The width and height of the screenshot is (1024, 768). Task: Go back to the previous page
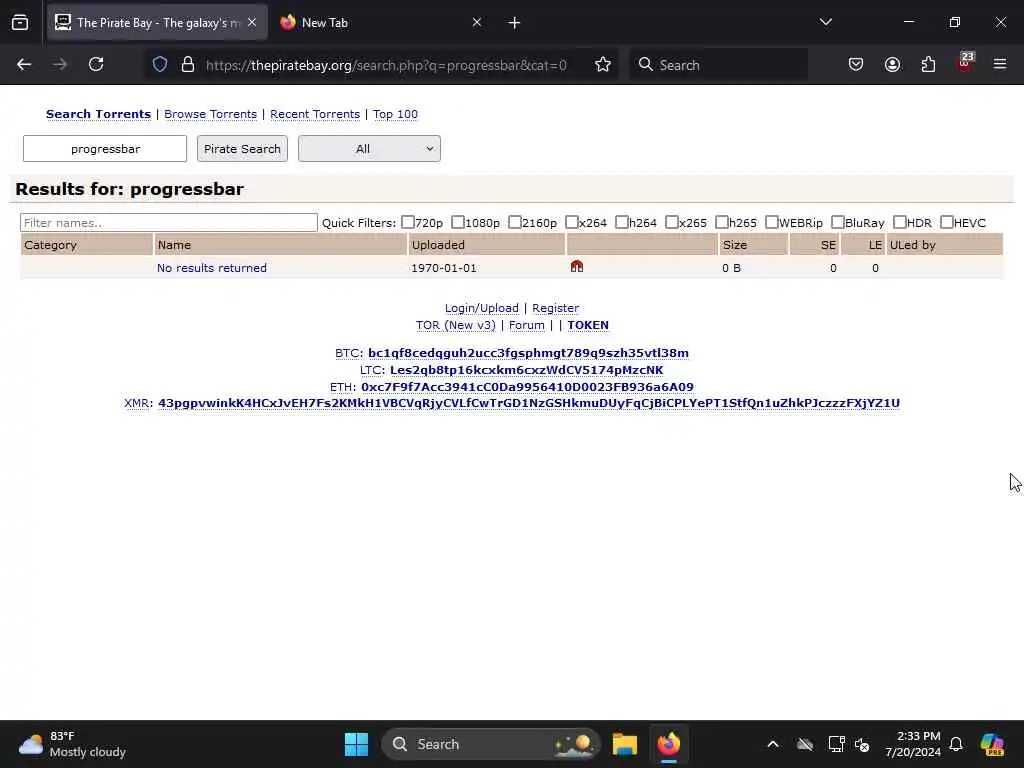point(24,65)
